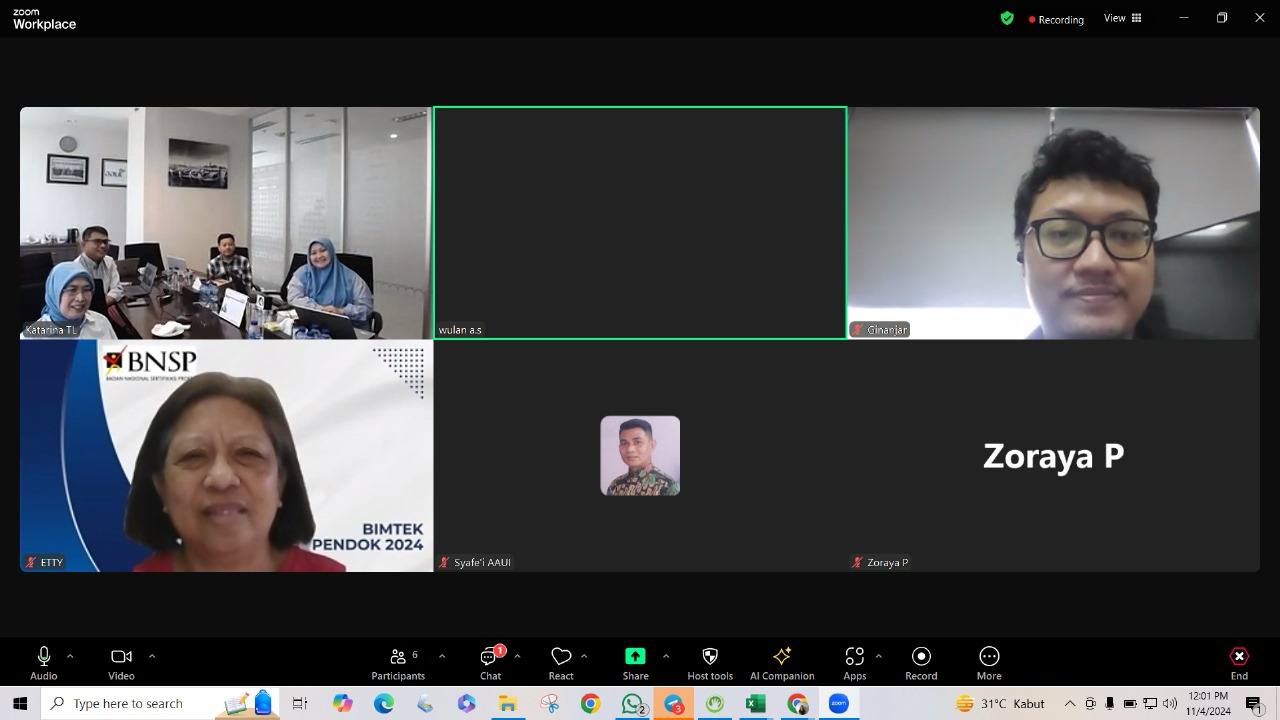Expand share options arrow next to Share
Image resolution: width=1280 pixels, height=720 pixels.
(x=666, y=656)
